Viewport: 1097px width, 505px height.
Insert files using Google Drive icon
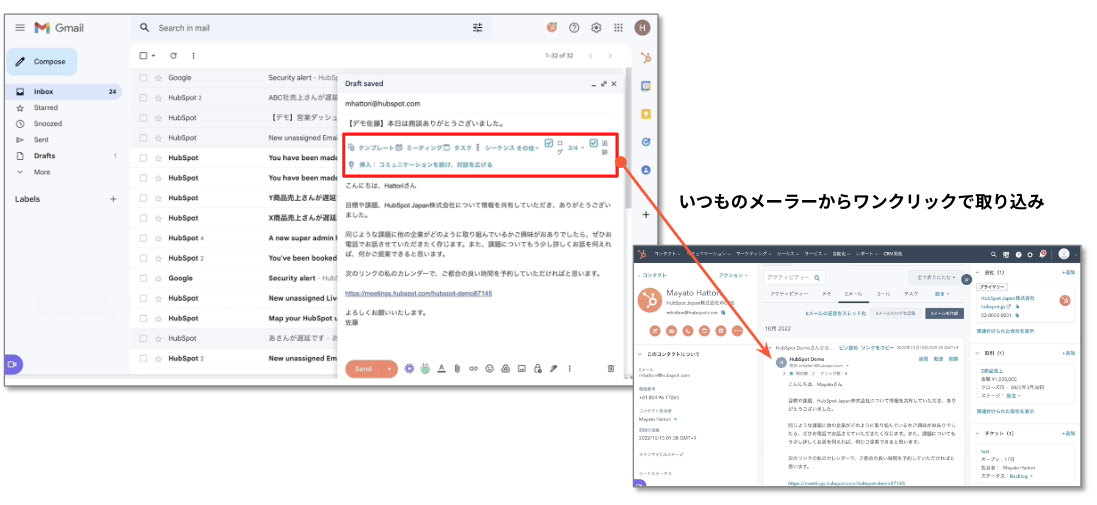[505, 369]
